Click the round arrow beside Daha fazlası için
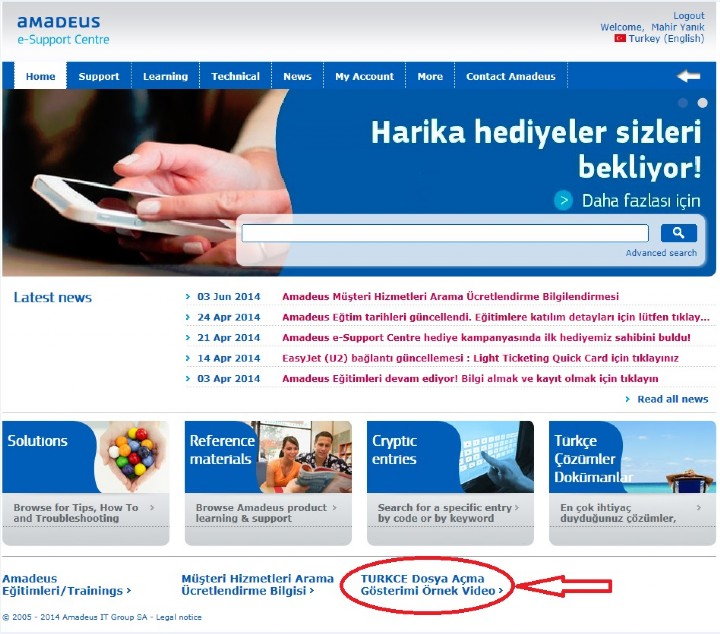Image resolution: width=720 pixels, height=634 pixels. [x=563, y=201]
